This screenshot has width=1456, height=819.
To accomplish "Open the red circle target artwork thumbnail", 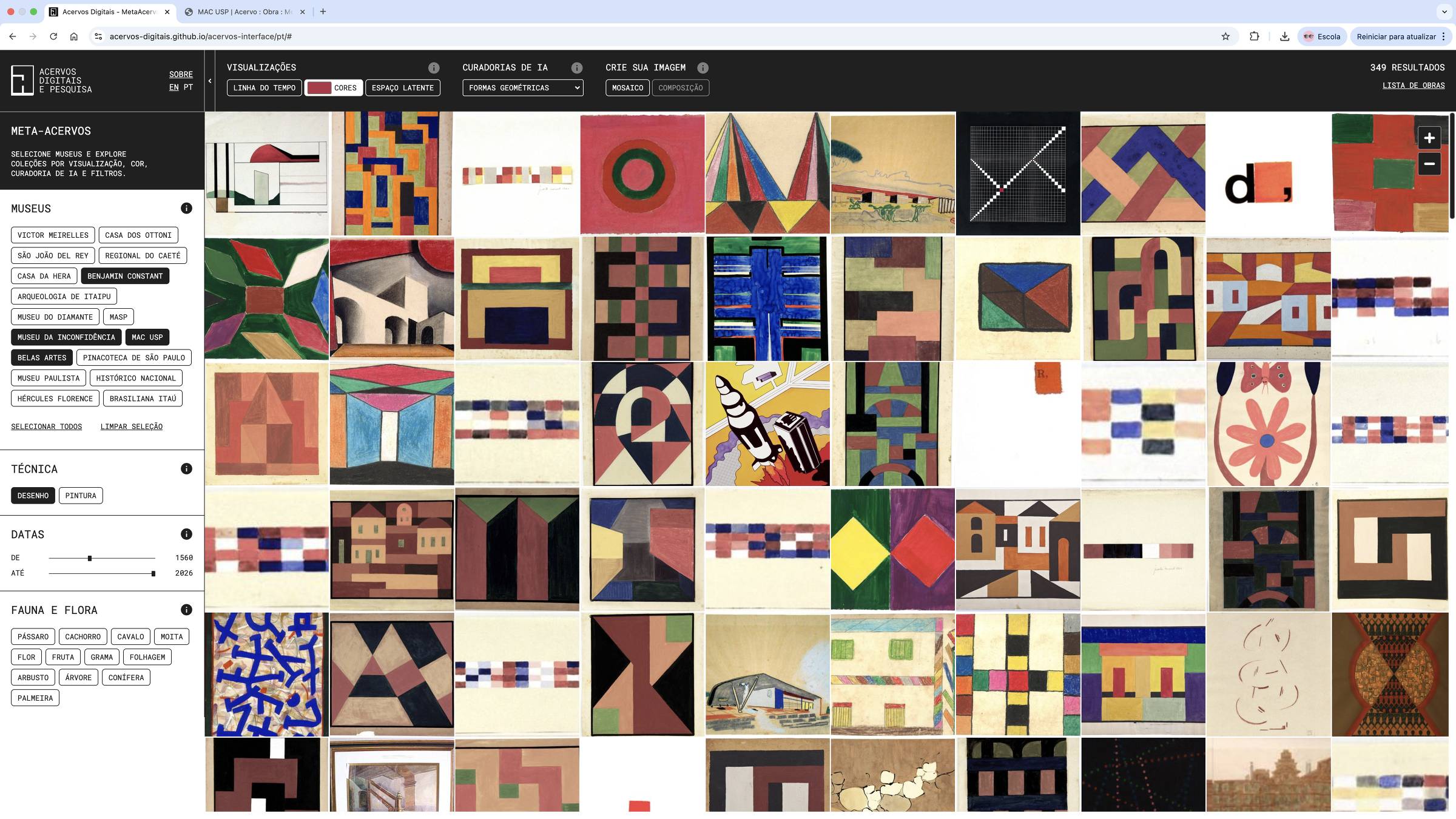I will click(x=642, y=174).
